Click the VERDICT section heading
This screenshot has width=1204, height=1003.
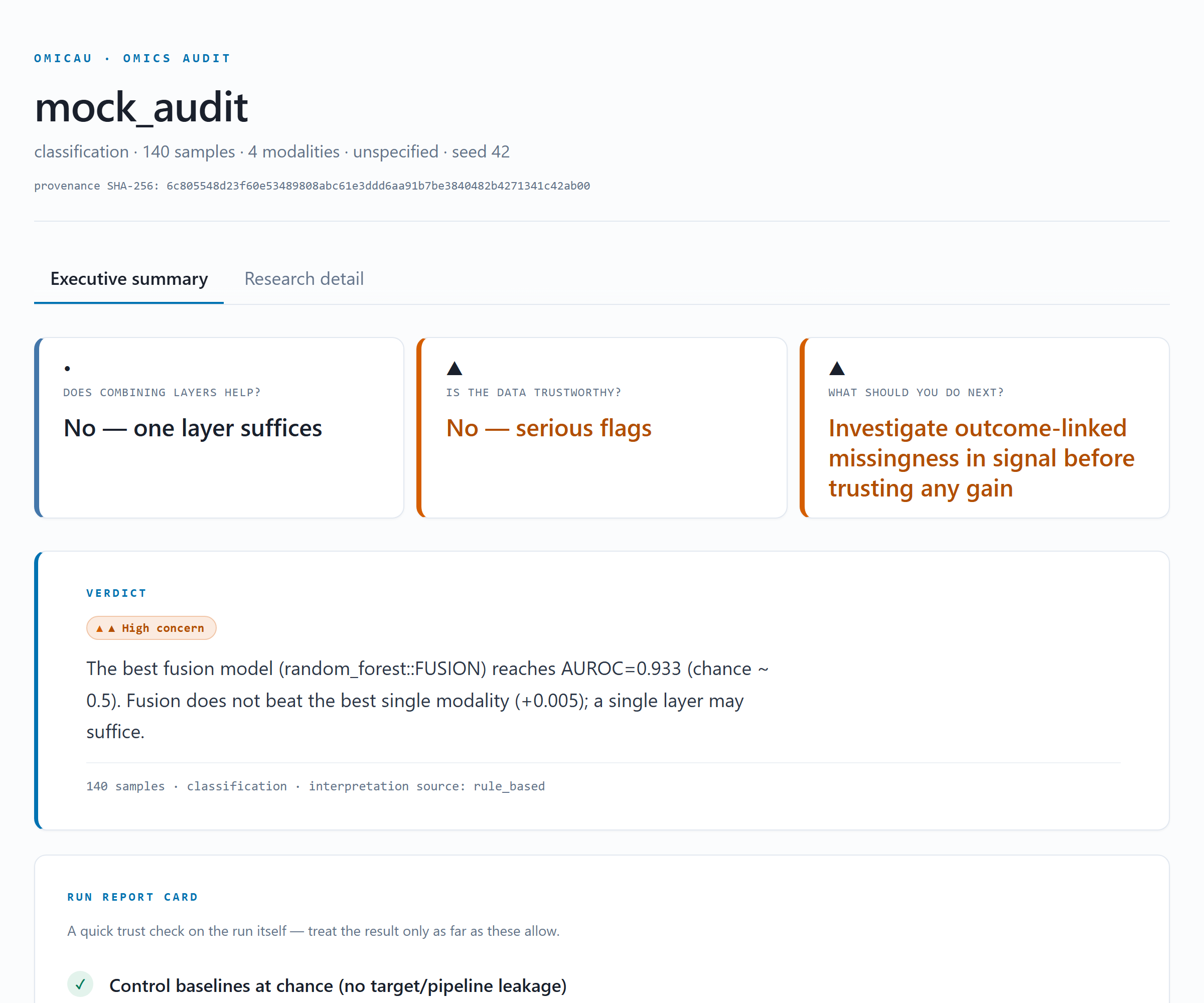click(x=116, y=593)
